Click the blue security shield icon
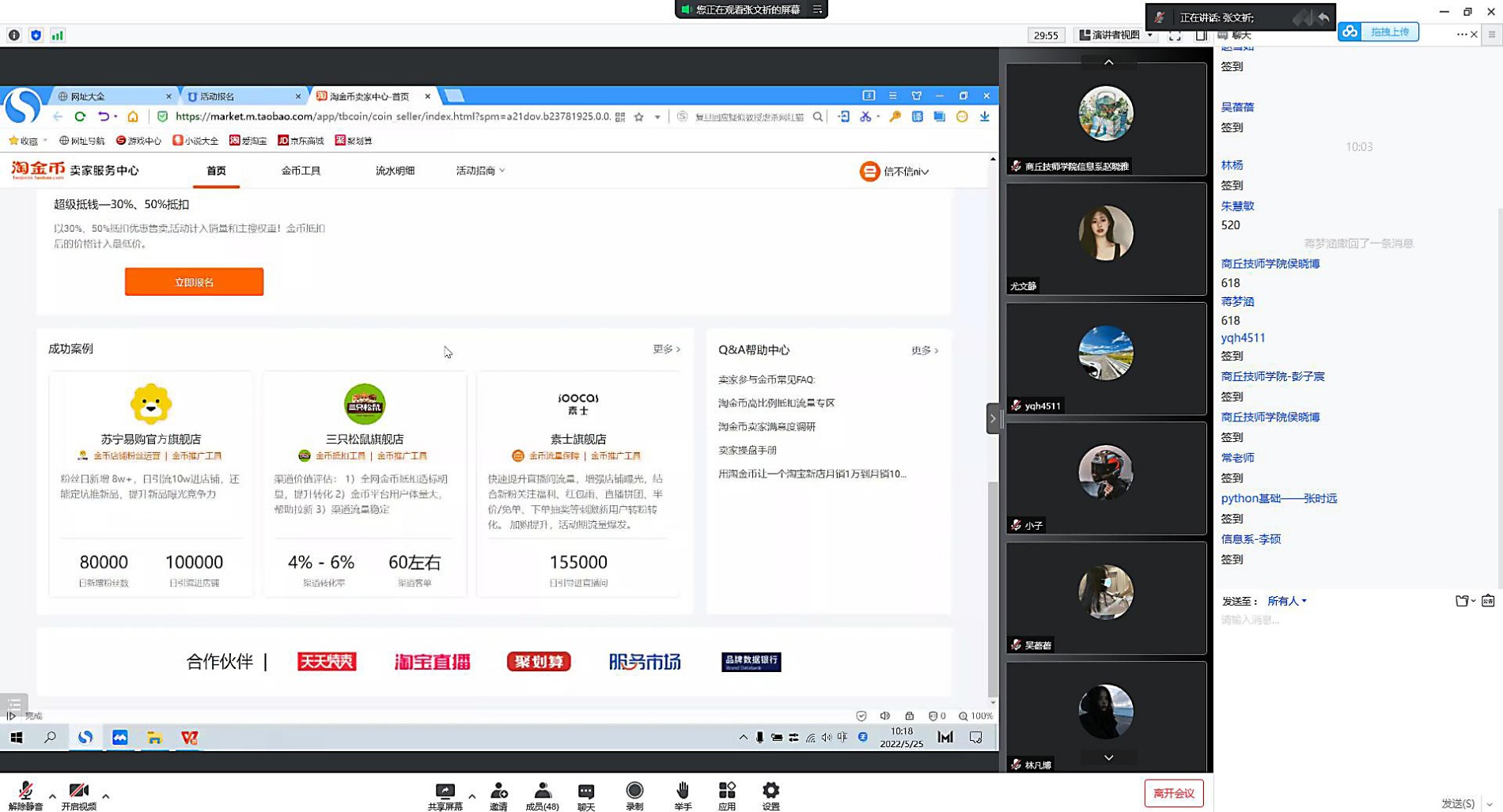The width and height of the screenshot is (1503, 812). click(36, 35)
